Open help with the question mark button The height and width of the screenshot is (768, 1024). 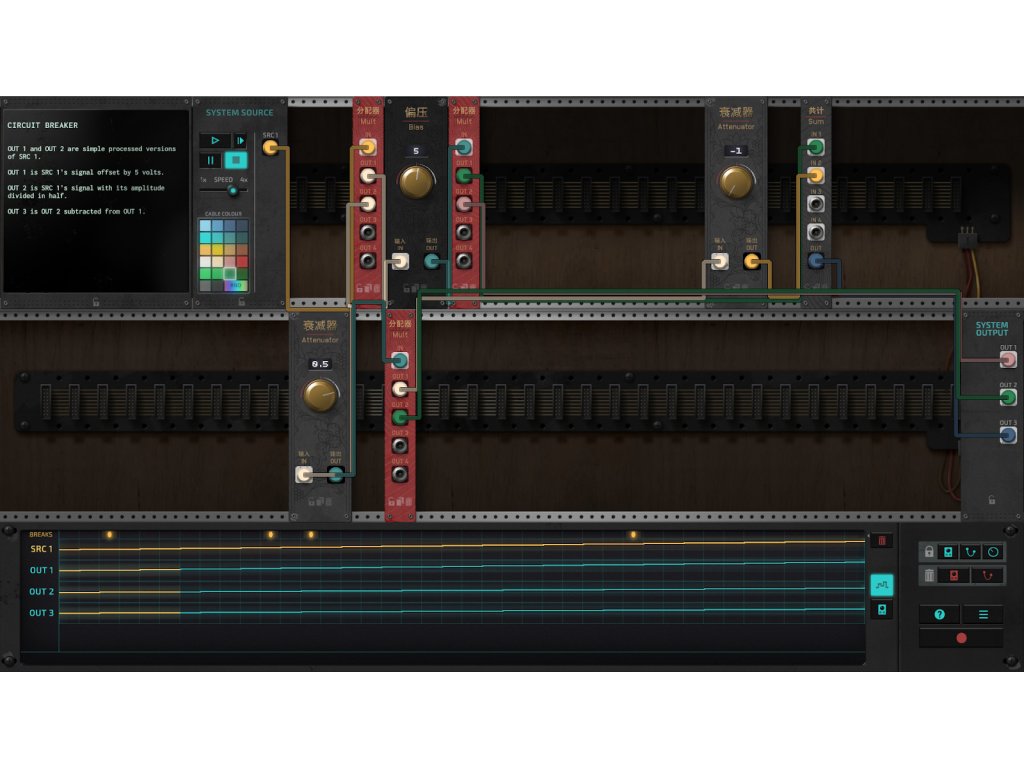[x=939, y=615]
